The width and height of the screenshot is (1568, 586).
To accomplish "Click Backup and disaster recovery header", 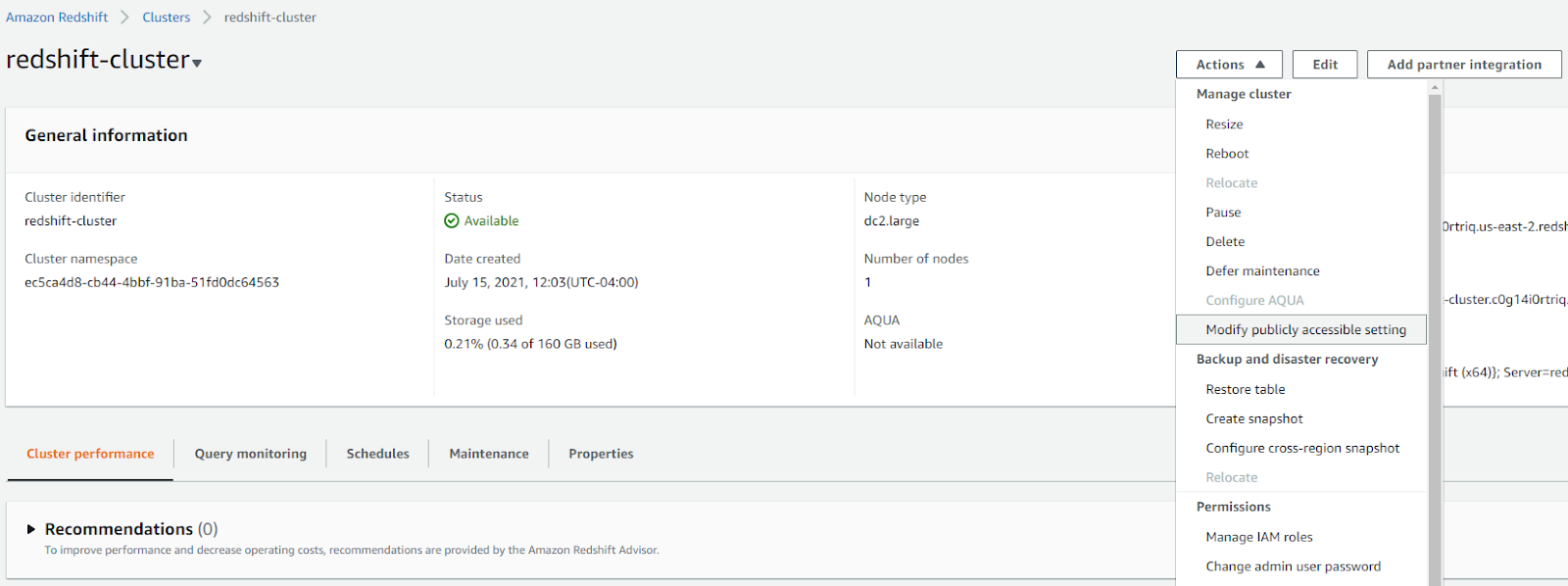I will [x=1287, y=360].
